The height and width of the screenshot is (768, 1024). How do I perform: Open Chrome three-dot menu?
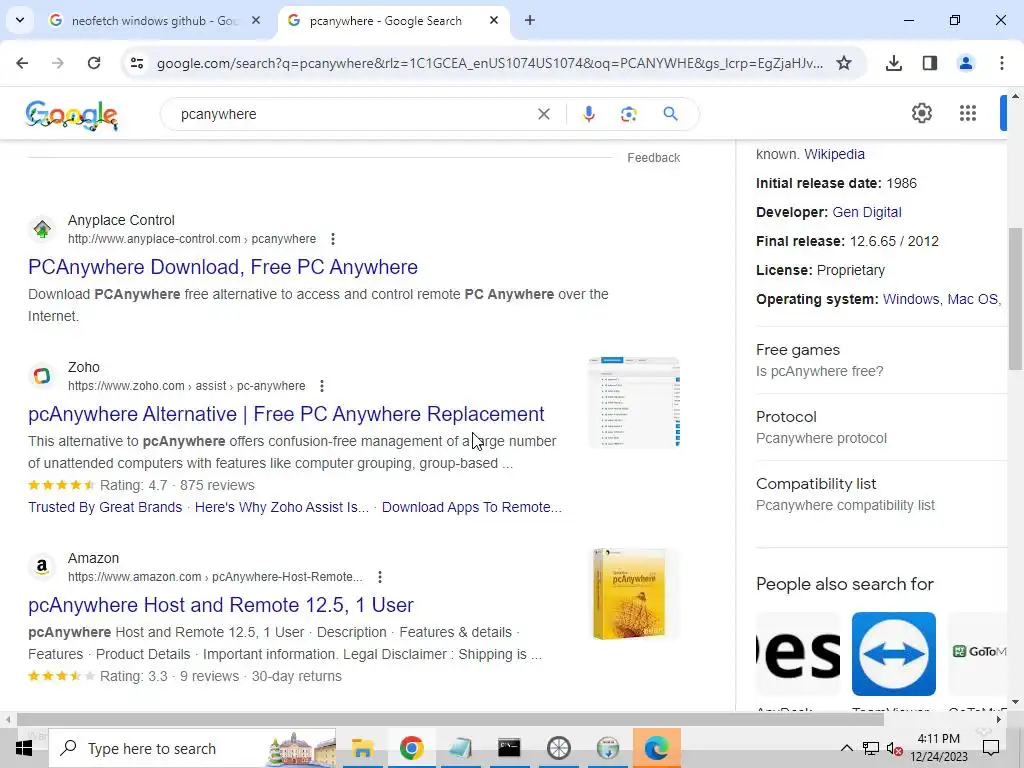point(1001,63)
